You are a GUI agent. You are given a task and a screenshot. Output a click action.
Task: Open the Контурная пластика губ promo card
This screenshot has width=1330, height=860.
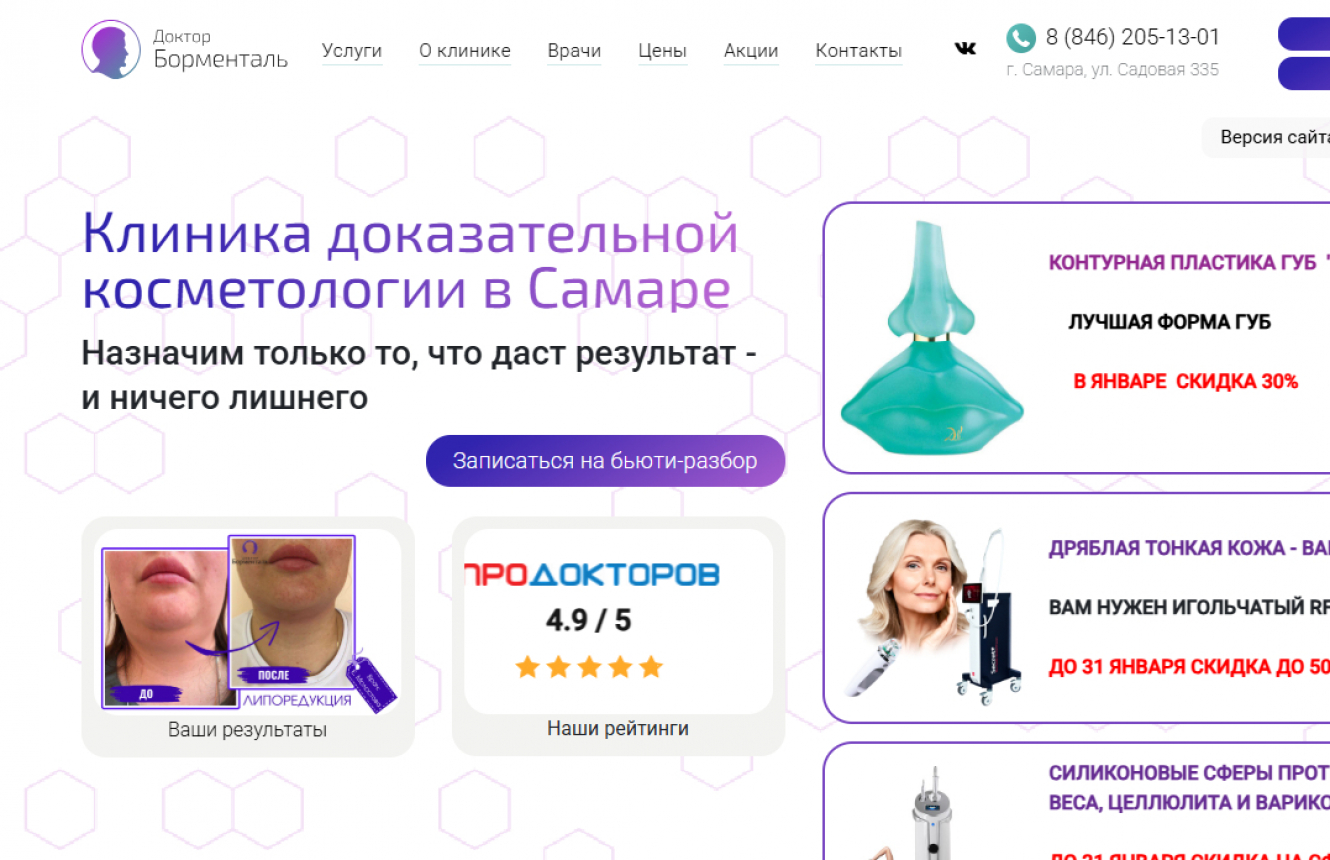tap(1076, 338)
